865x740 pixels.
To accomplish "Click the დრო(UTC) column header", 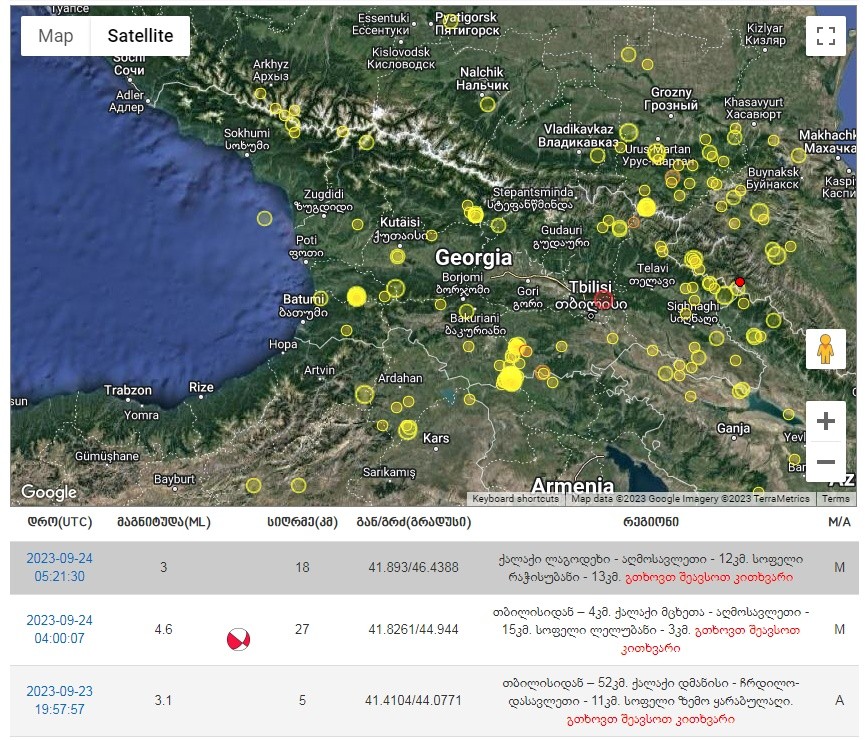I will pyautogui.click(x=60, y=522).
